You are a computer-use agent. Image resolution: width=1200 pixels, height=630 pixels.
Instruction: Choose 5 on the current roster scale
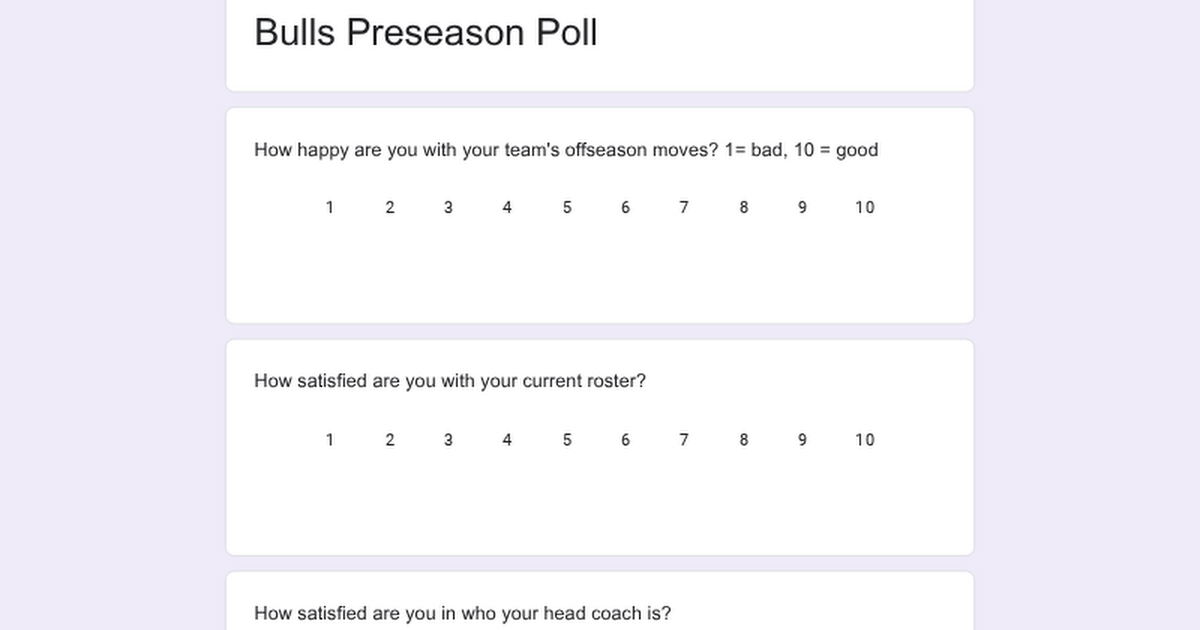coord(567,440)
